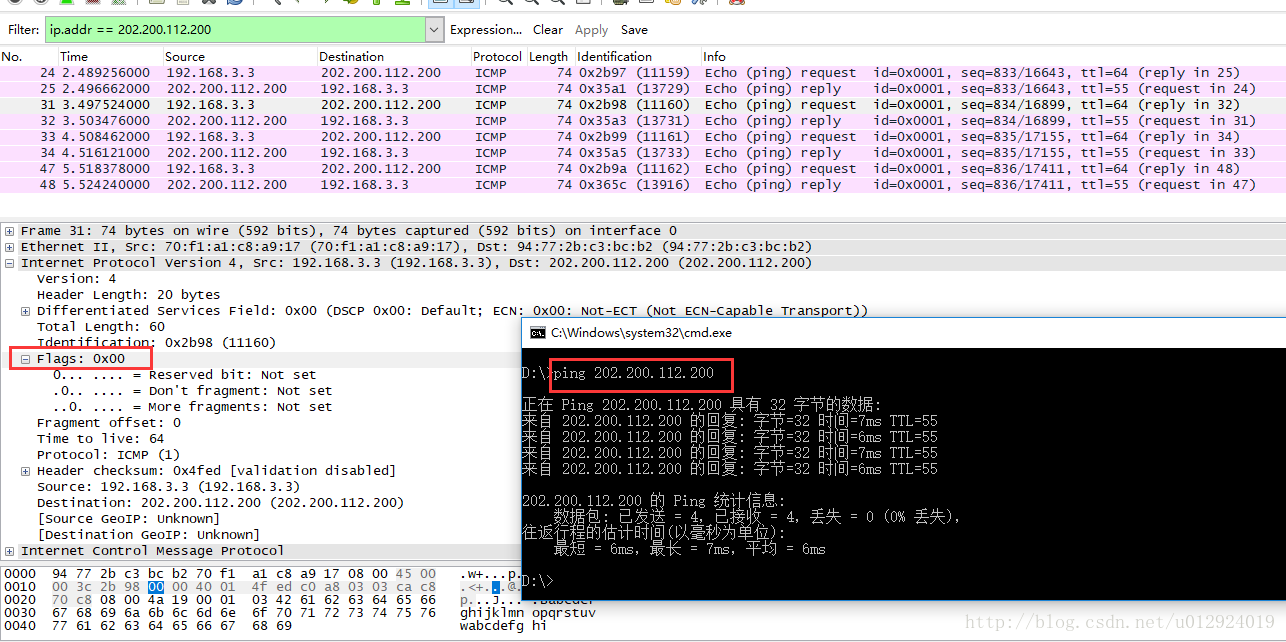1286x642 pixels.
Task: Click the cmd.exe window title bar
Action: coord(904,333)
